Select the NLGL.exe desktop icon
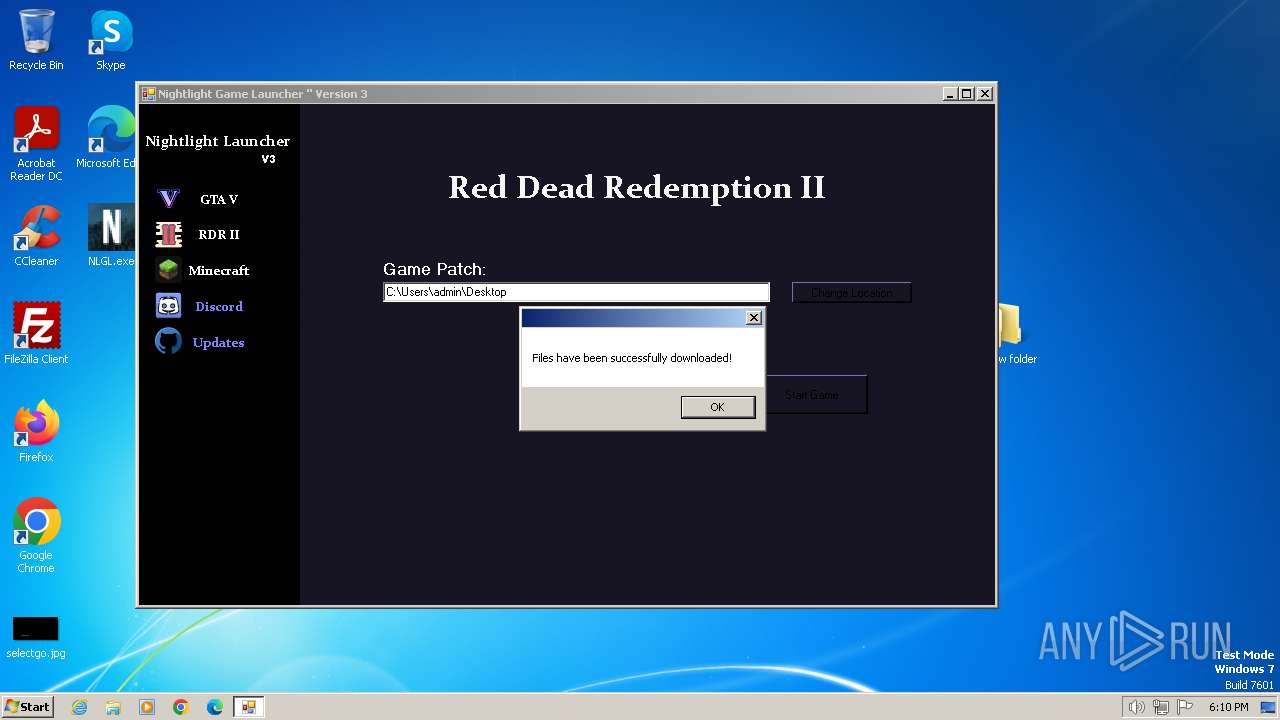Screen dimensions: 1280x720 [x=110, y=236]
